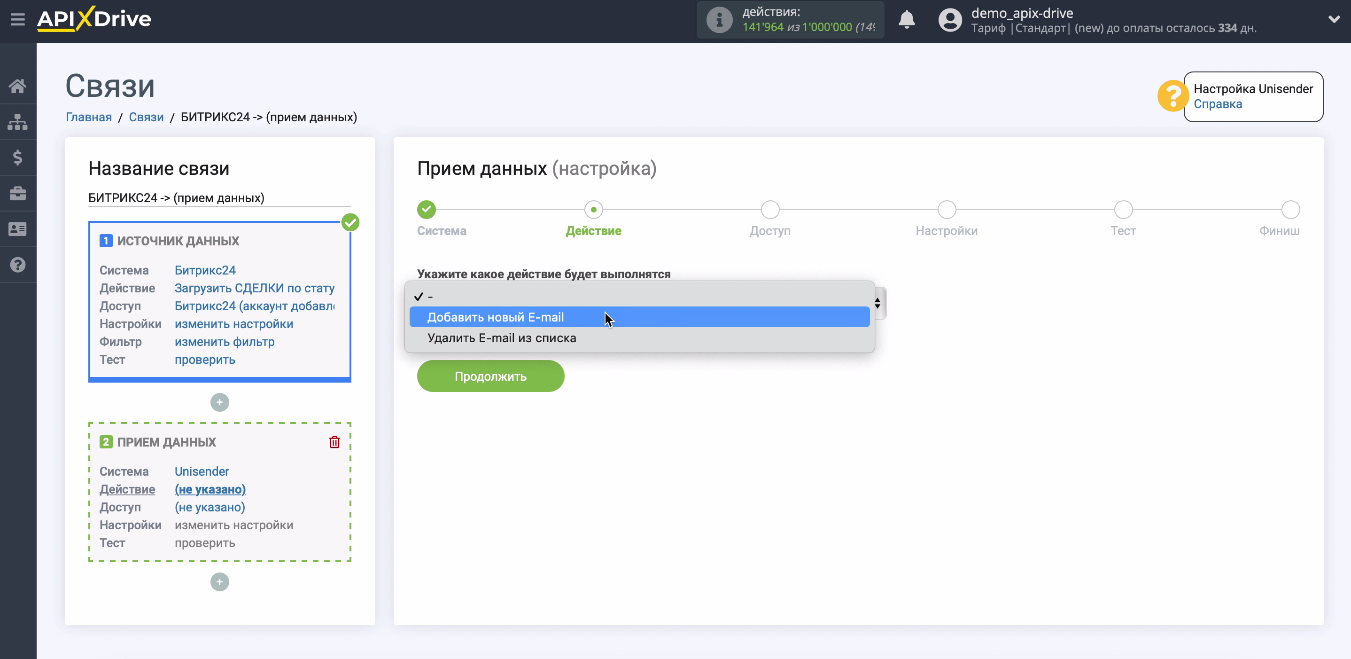The height and width of the screenshot is (659, 1351).
Task: Click Доступ (не указано) link
Action: [210, 507]
